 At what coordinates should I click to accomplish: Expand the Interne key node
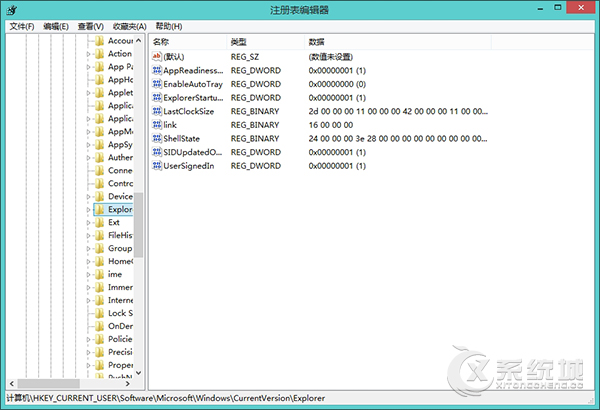[x=88, y=301]
